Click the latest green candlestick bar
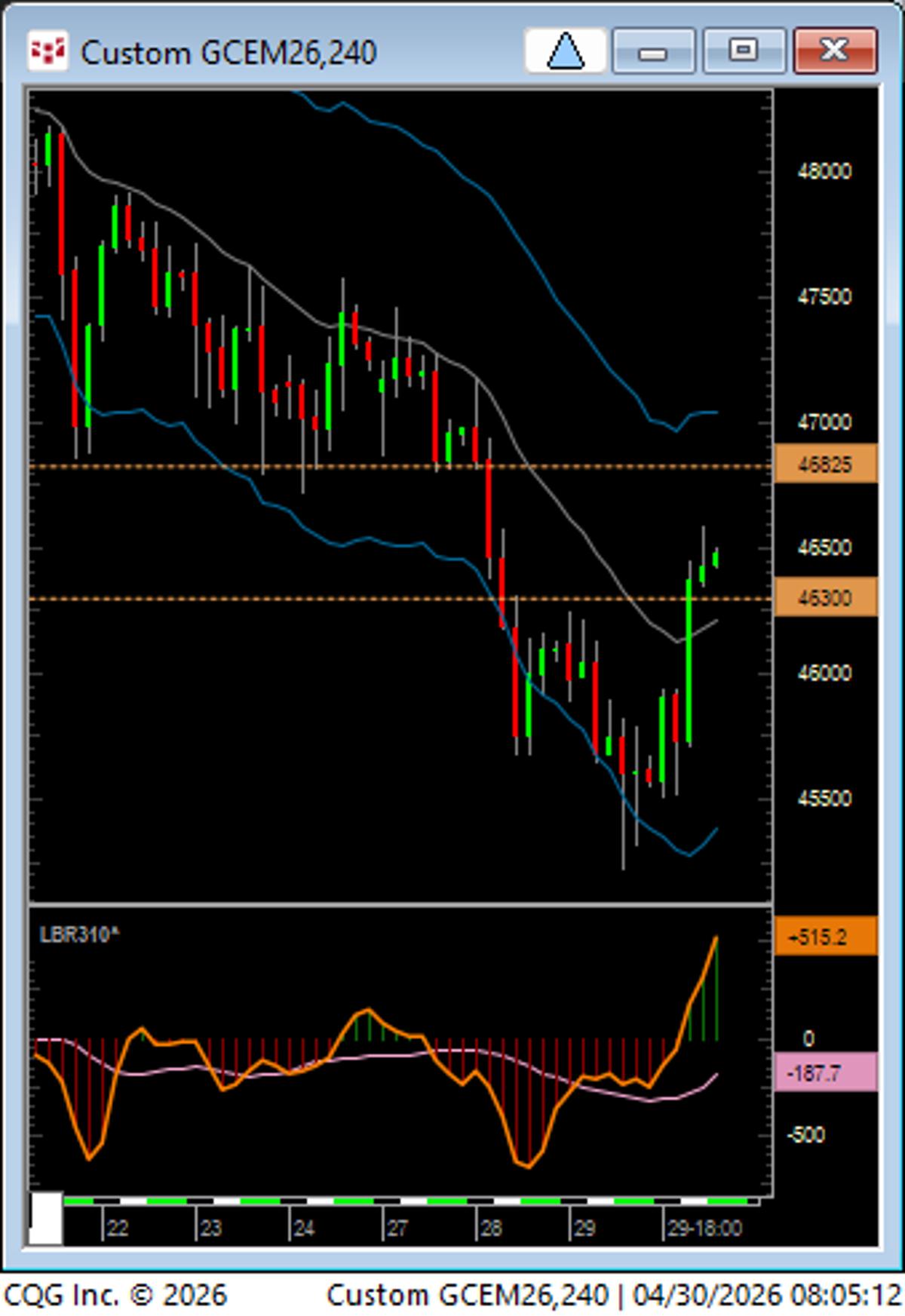905x1316 pixels. tap(716, 558)
